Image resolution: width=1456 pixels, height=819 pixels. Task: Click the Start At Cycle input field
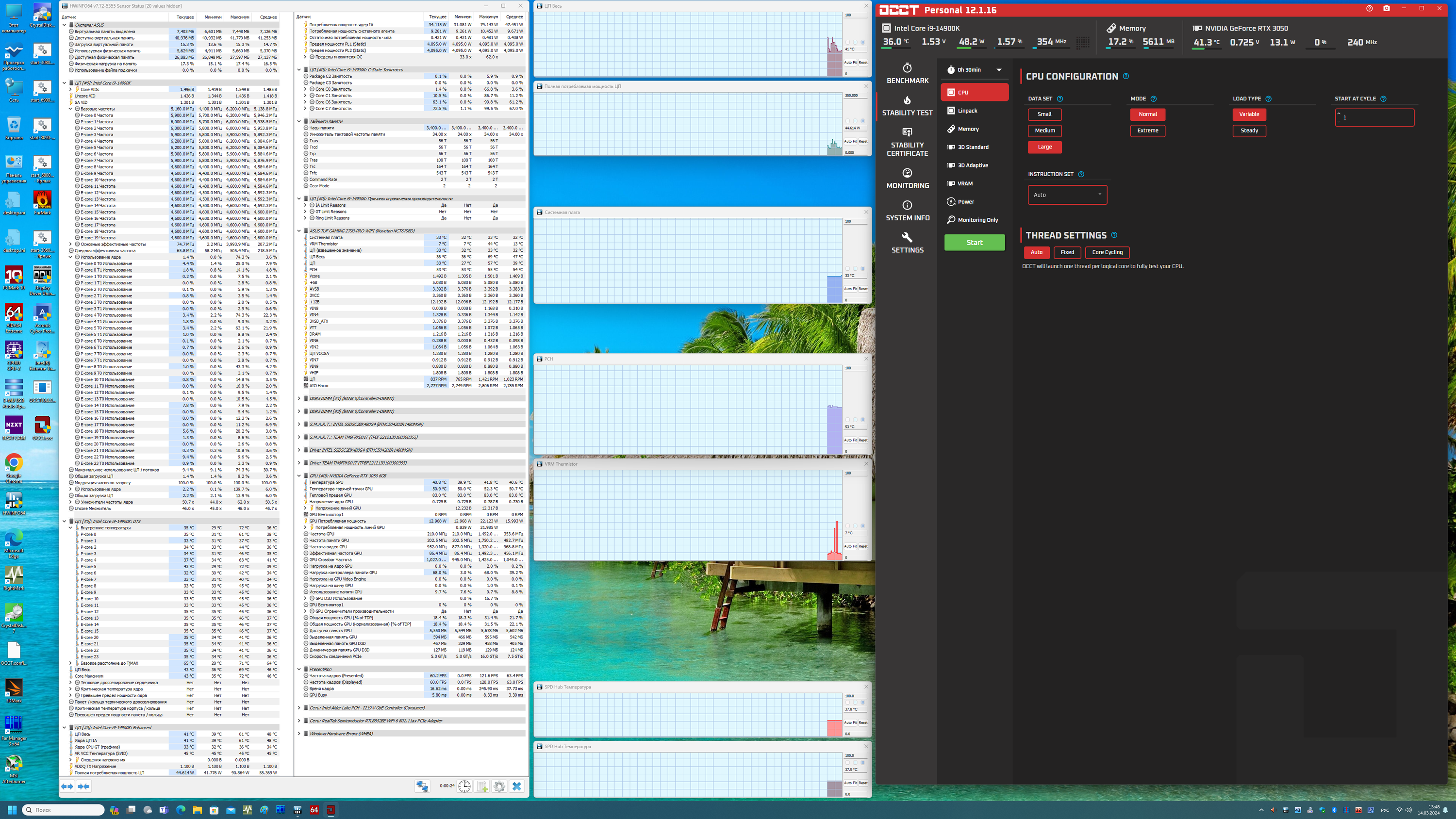tap(1374, 117)
